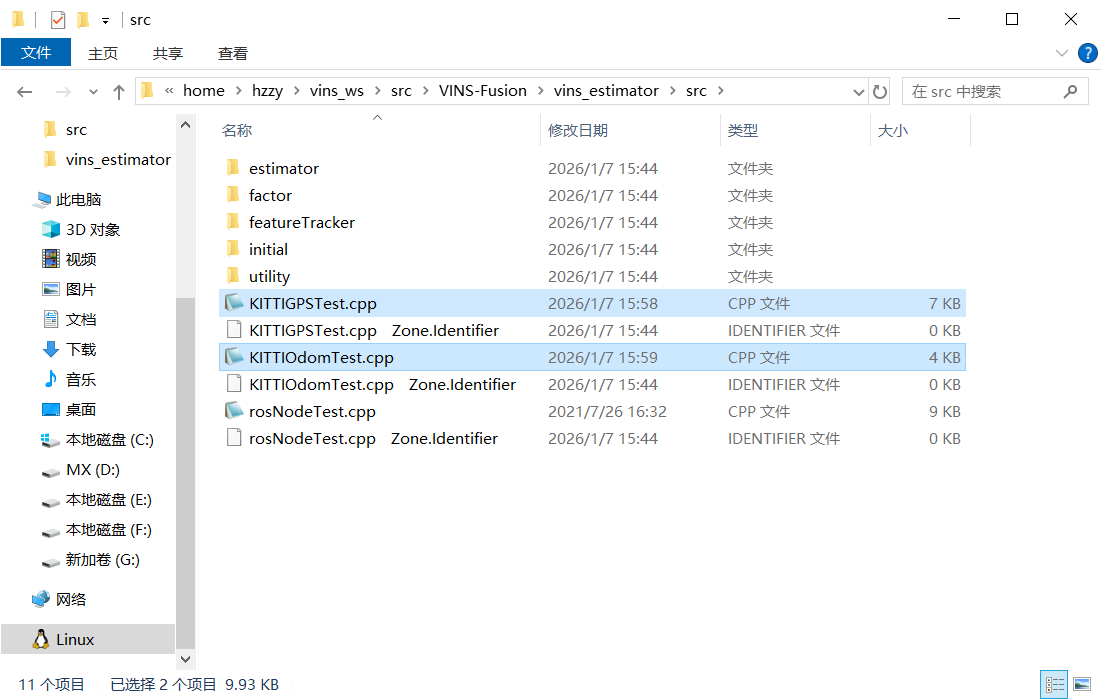
Task: Open MX (D:) drive
Action: tap(93, 469)
